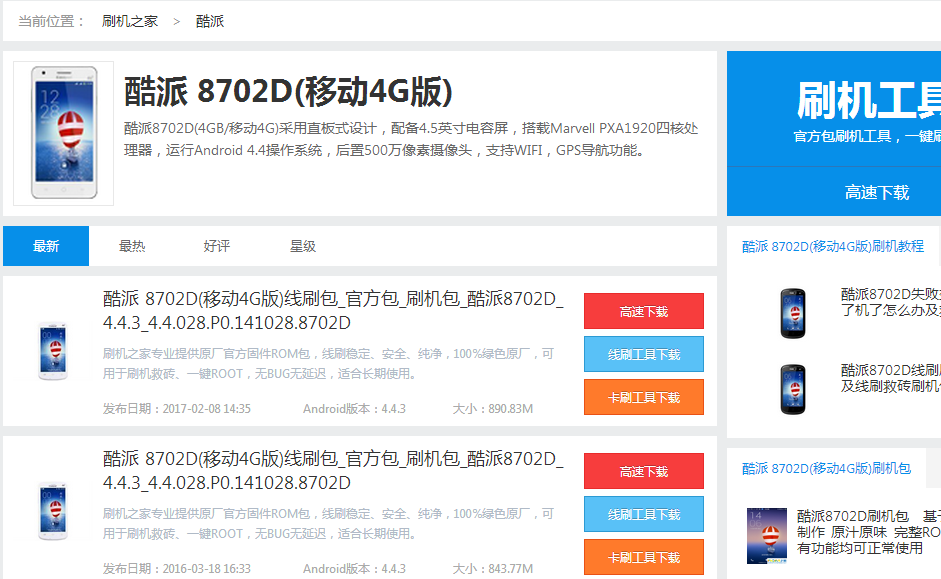Click 高速下载 for the 843.77M ROM
This screenshot has width=941, height=579.
click(644, 472)
